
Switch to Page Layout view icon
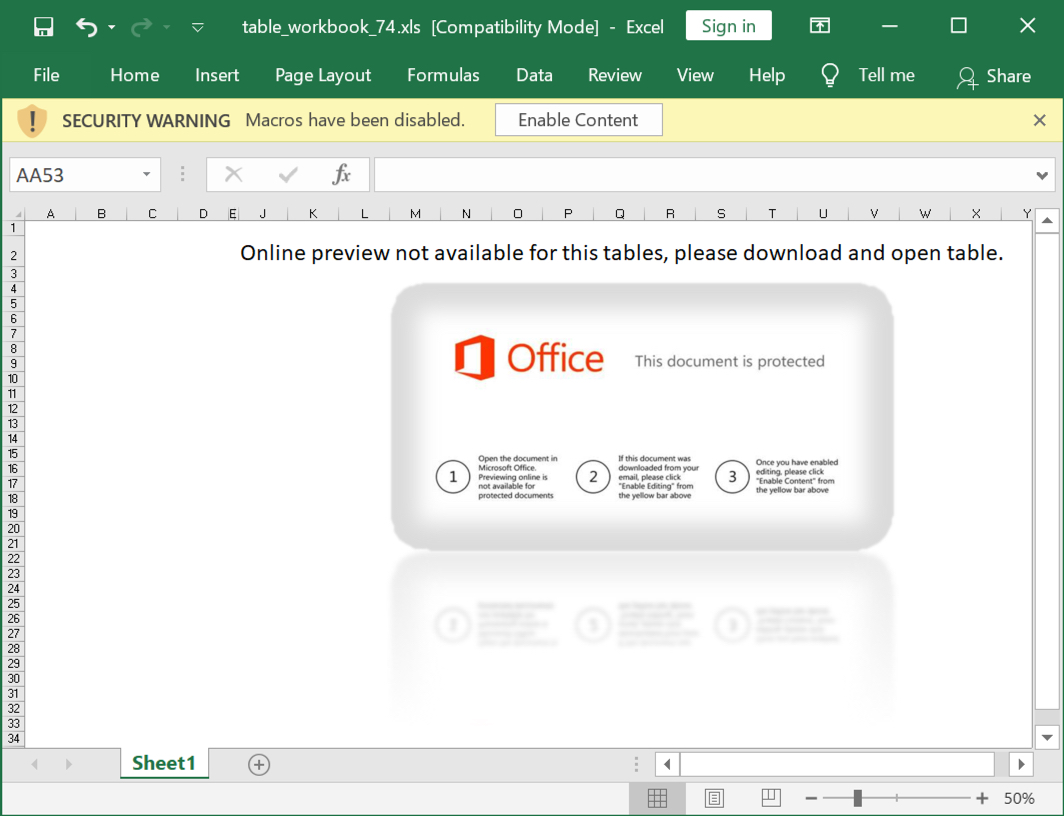coord(714,798)
